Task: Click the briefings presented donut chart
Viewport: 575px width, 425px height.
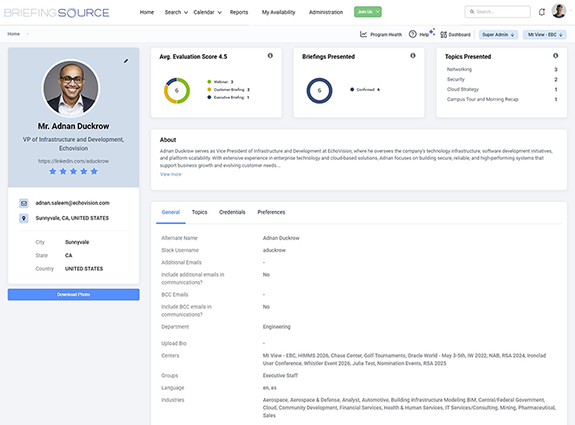Action: [319, 91]
